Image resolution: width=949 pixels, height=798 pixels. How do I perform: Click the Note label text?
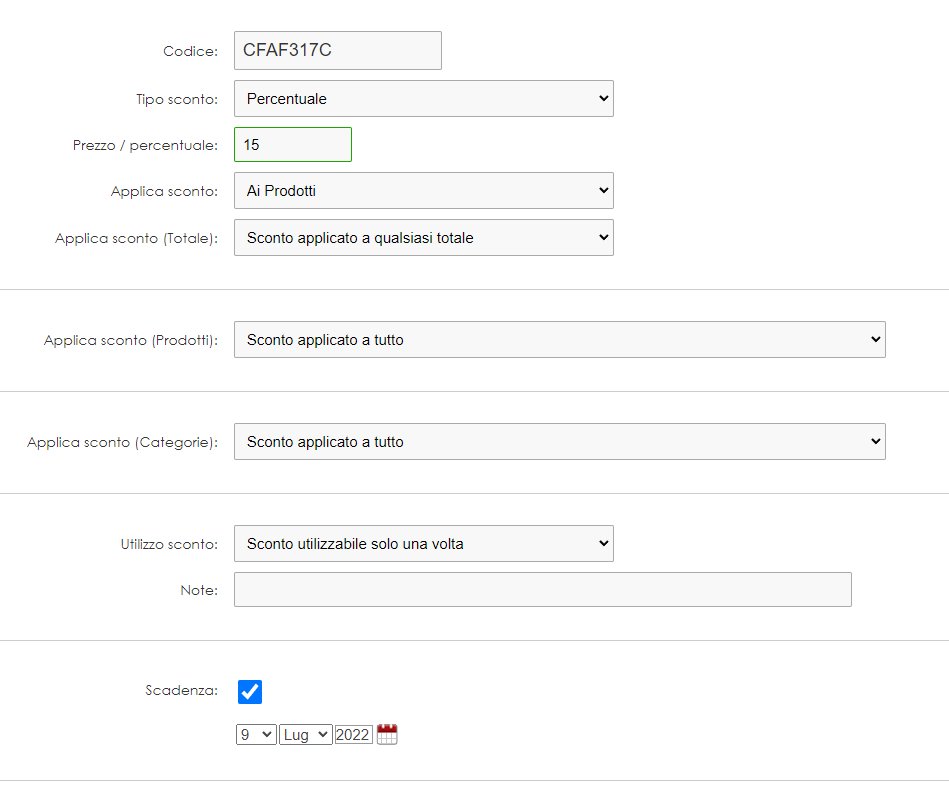pyautogui.click(x=199, y=590)
